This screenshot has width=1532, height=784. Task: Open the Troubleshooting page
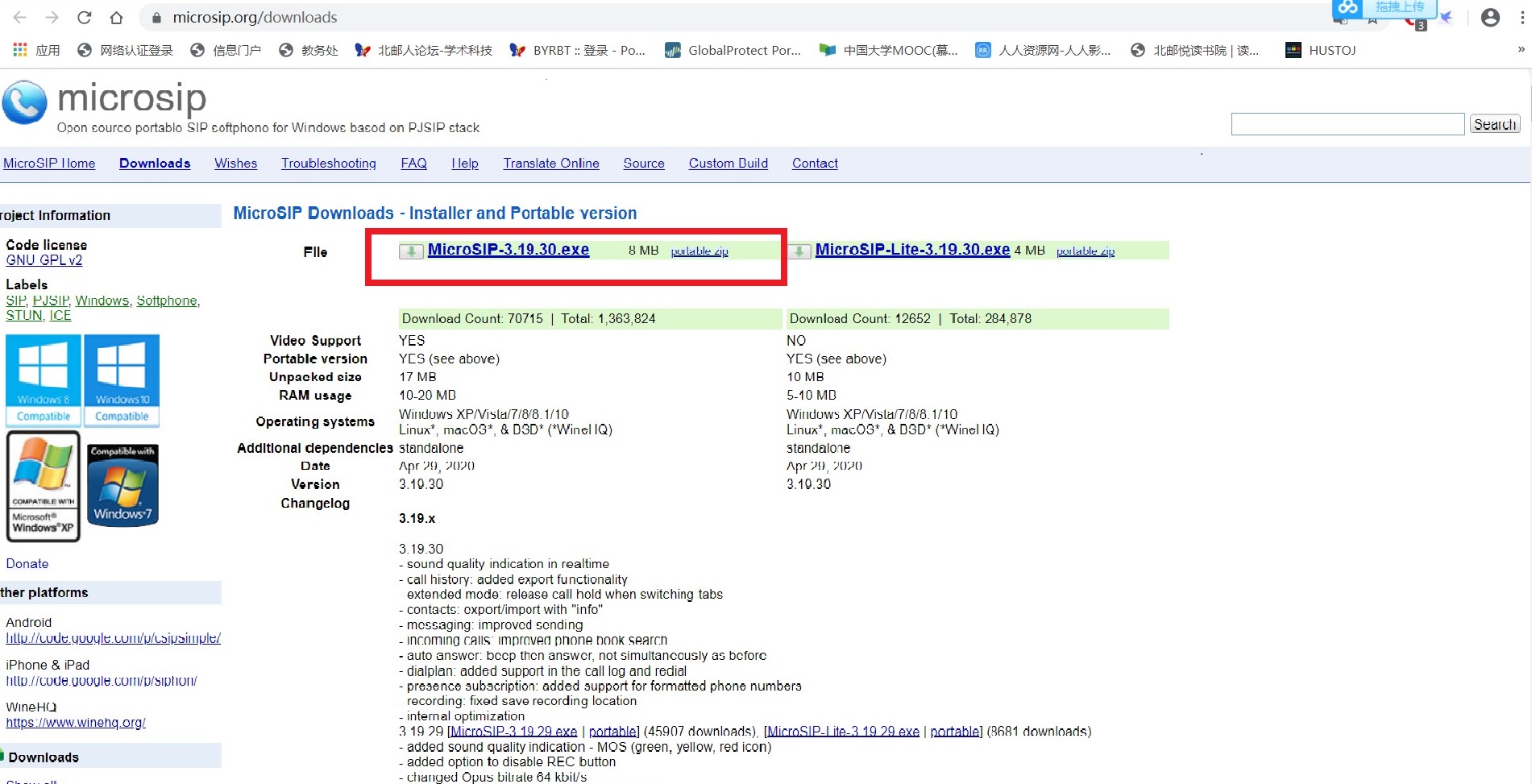click(x=329, y=163)
